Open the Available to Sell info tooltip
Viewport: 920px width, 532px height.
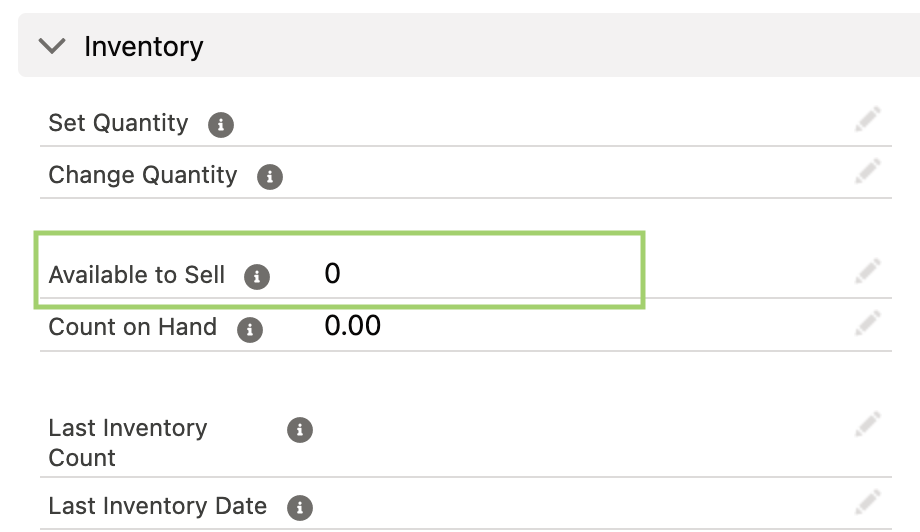(x=257, y=276)
